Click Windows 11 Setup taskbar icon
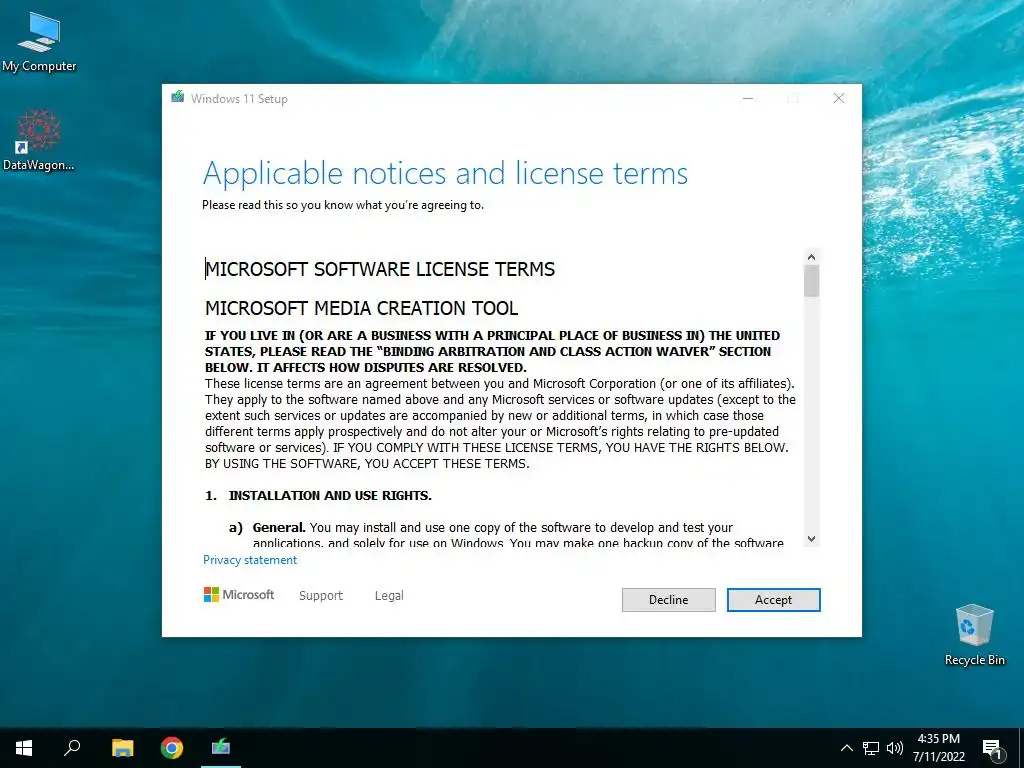The height and width of the screenshot is (768, 1024). 221,748
